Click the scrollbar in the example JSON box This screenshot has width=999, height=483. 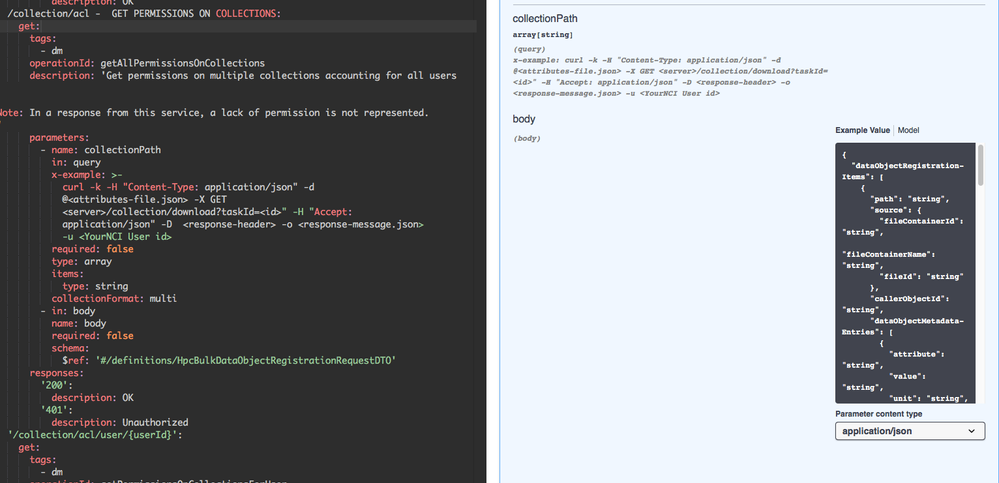[980, 176]
